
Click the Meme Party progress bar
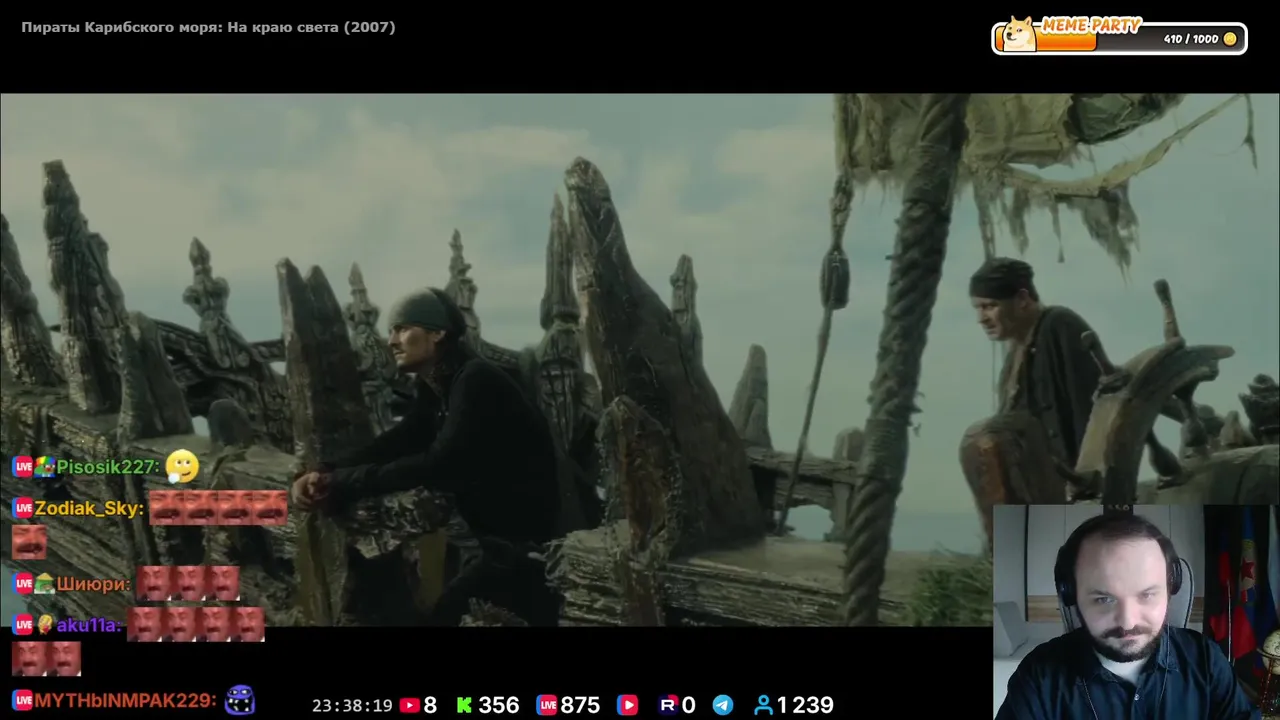coord(1119,39)
